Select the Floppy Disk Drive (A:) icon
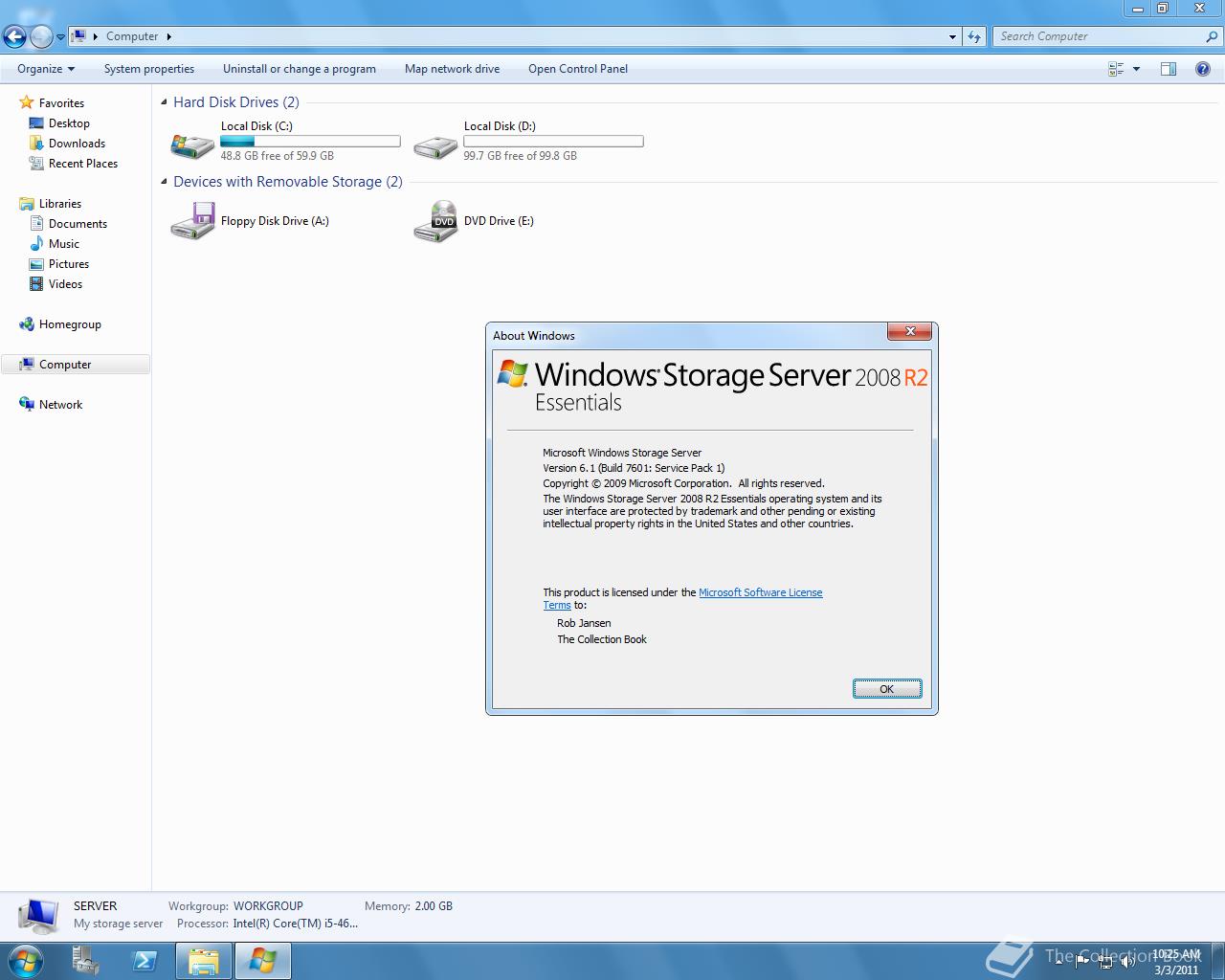This screenshot has height=980, width=1225. pyautogui.click(x=192, y=221)
